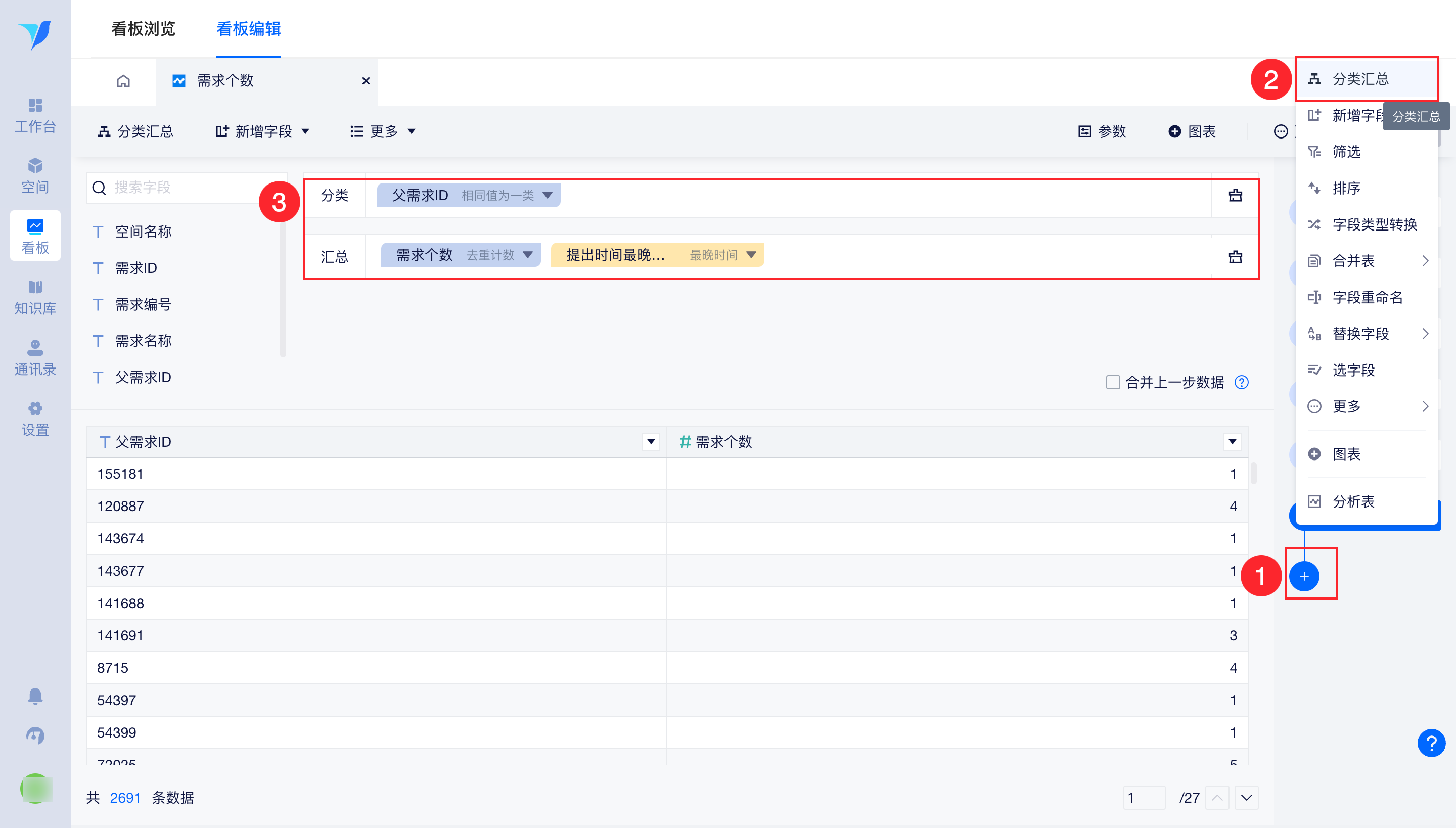The image size is (1456, 828).
Task: Open the notifications bell in the sidebar
Action: (x=35, y=696)
